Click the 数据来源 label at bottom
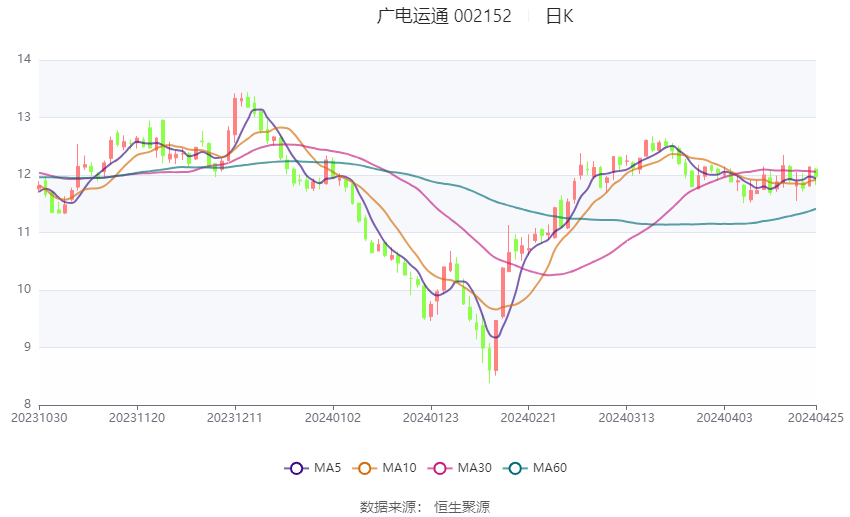The width and height of the screenshot is (850, 517). [388, 507]
